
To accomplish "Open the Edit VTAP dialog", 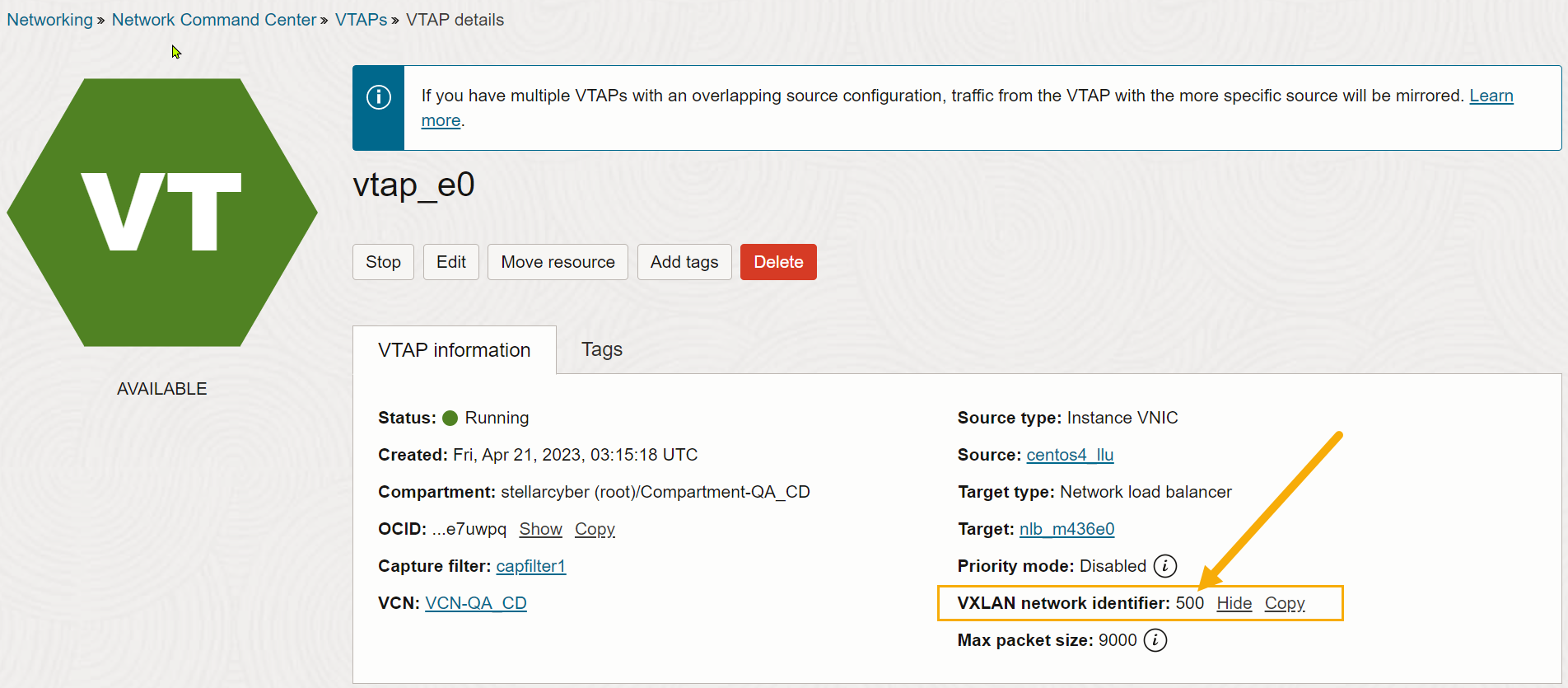I will point(450,262).
